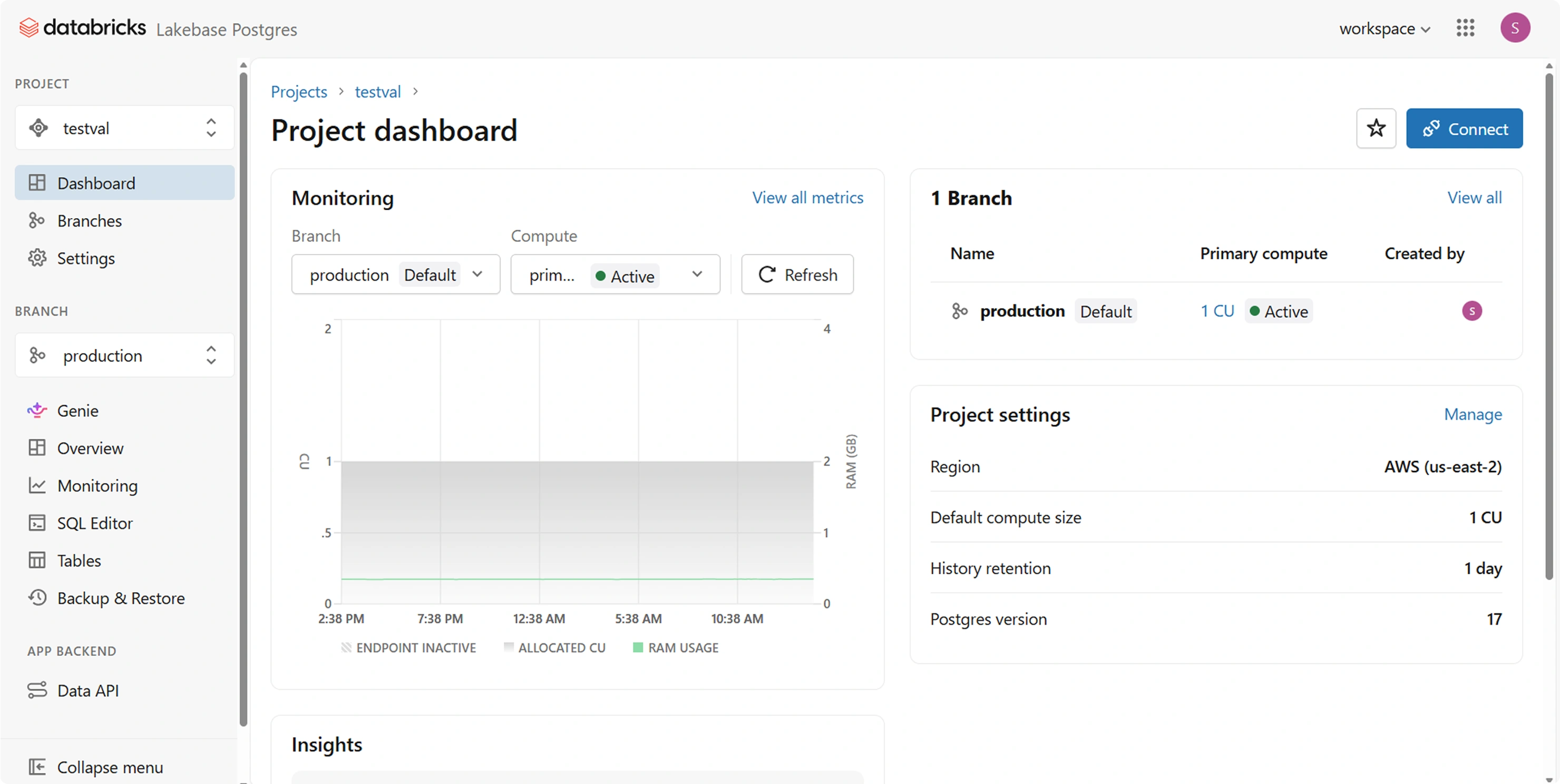Click the Backup & Restore clock icon

[x=37, y=598]
